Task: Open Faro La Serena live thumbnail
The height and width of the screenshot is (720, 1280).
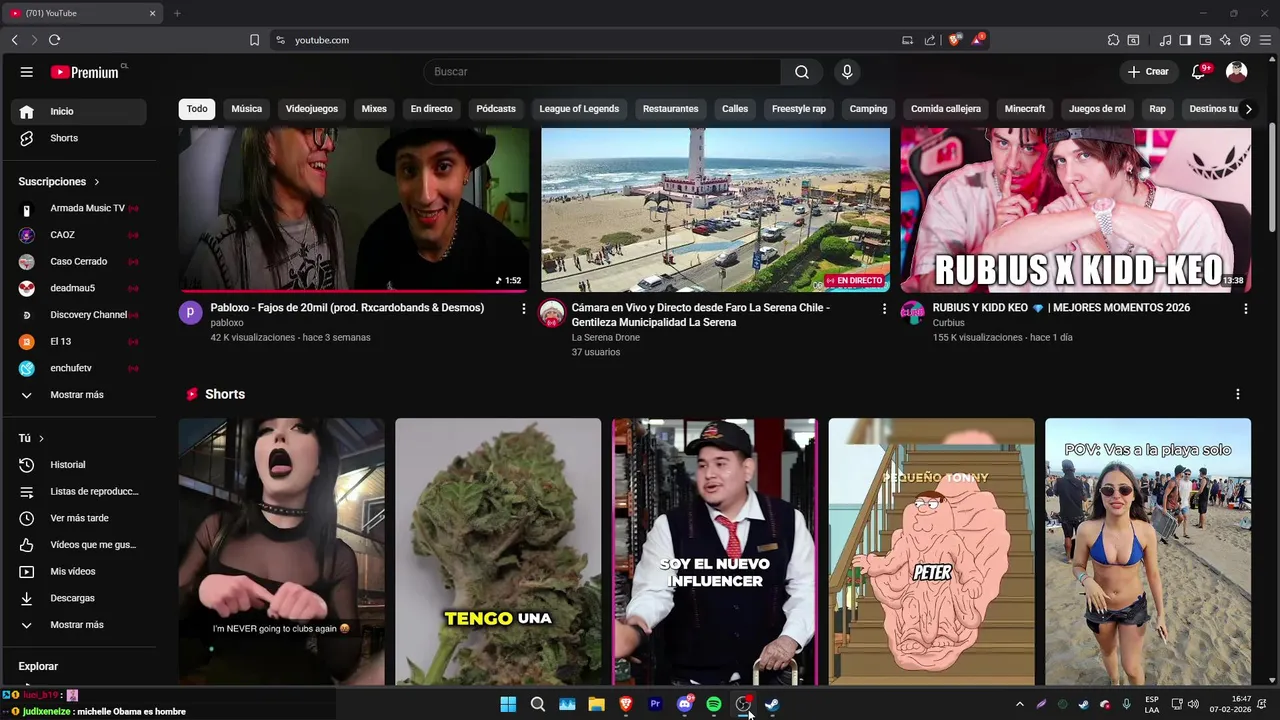Action: 715,210
